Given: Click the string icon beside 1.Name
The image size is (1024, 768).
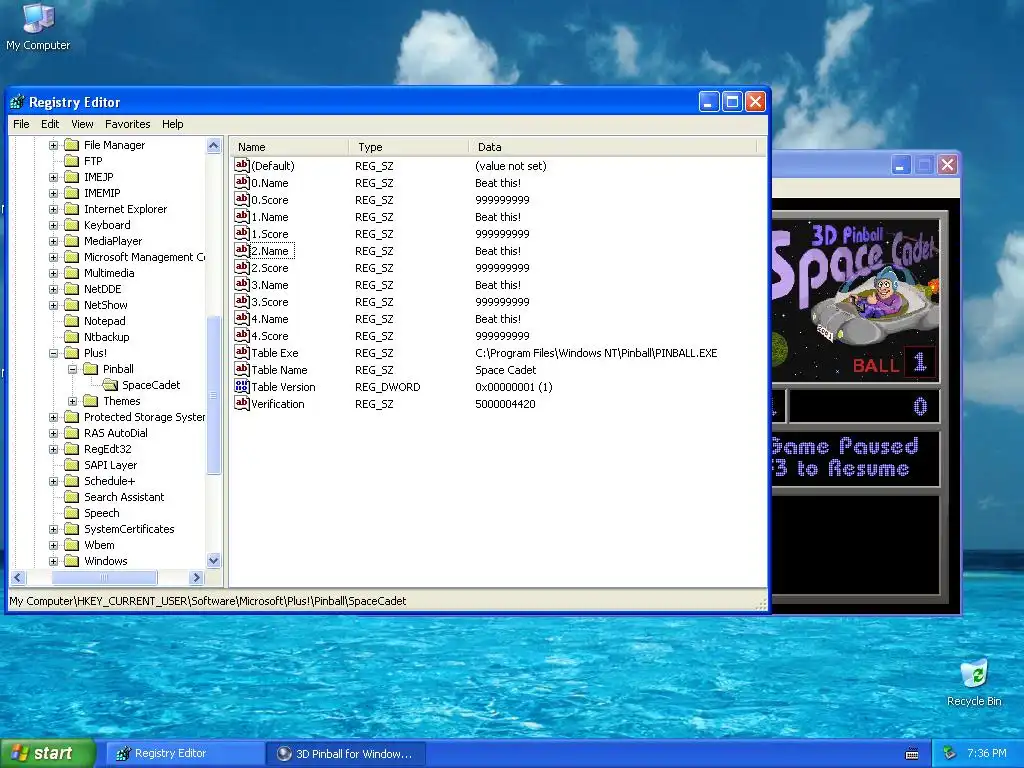Looking at the screenshot, I should tap(242, 216).
